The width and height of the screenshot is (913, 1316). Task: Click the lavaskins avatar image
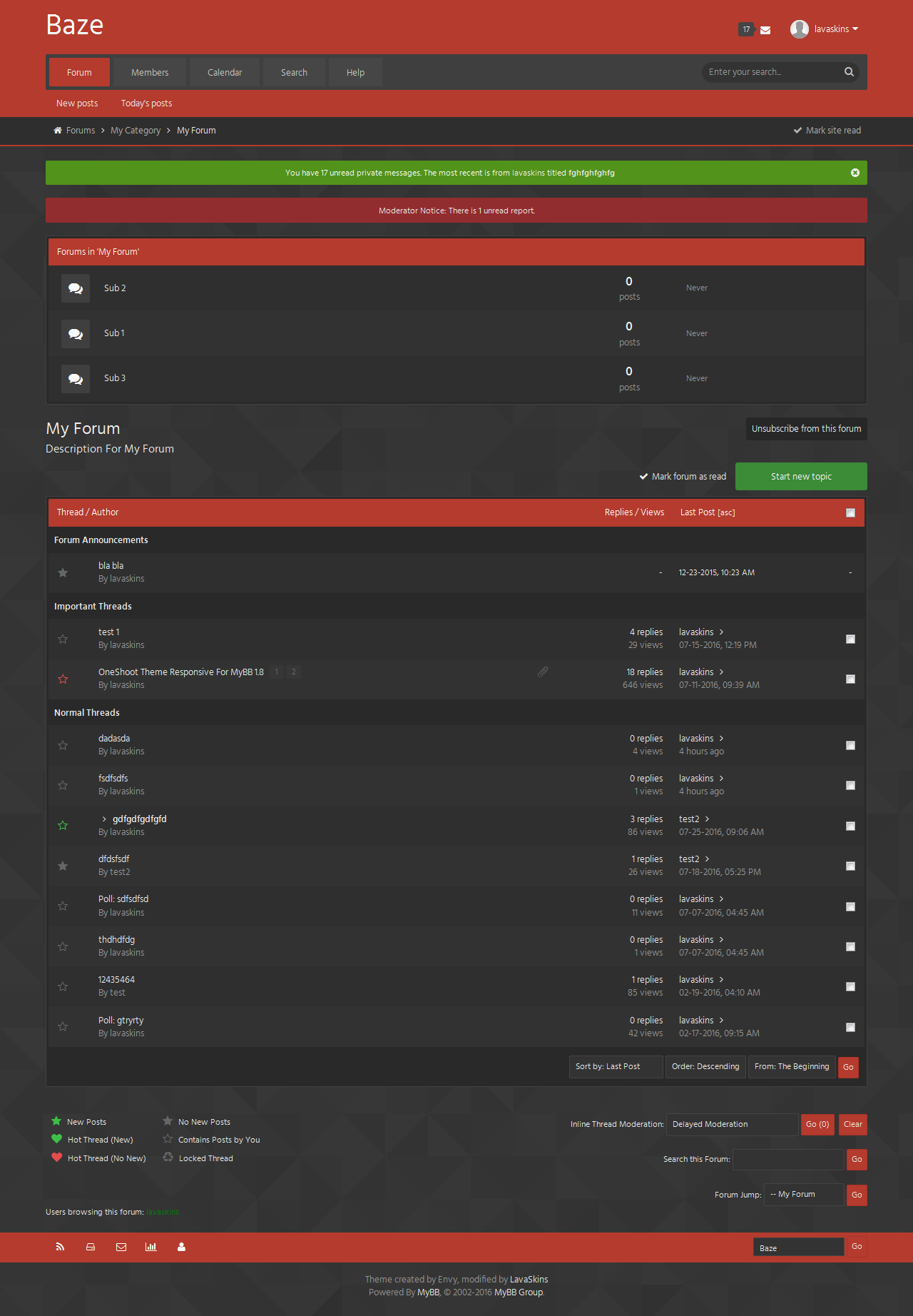tap(800, 29)
